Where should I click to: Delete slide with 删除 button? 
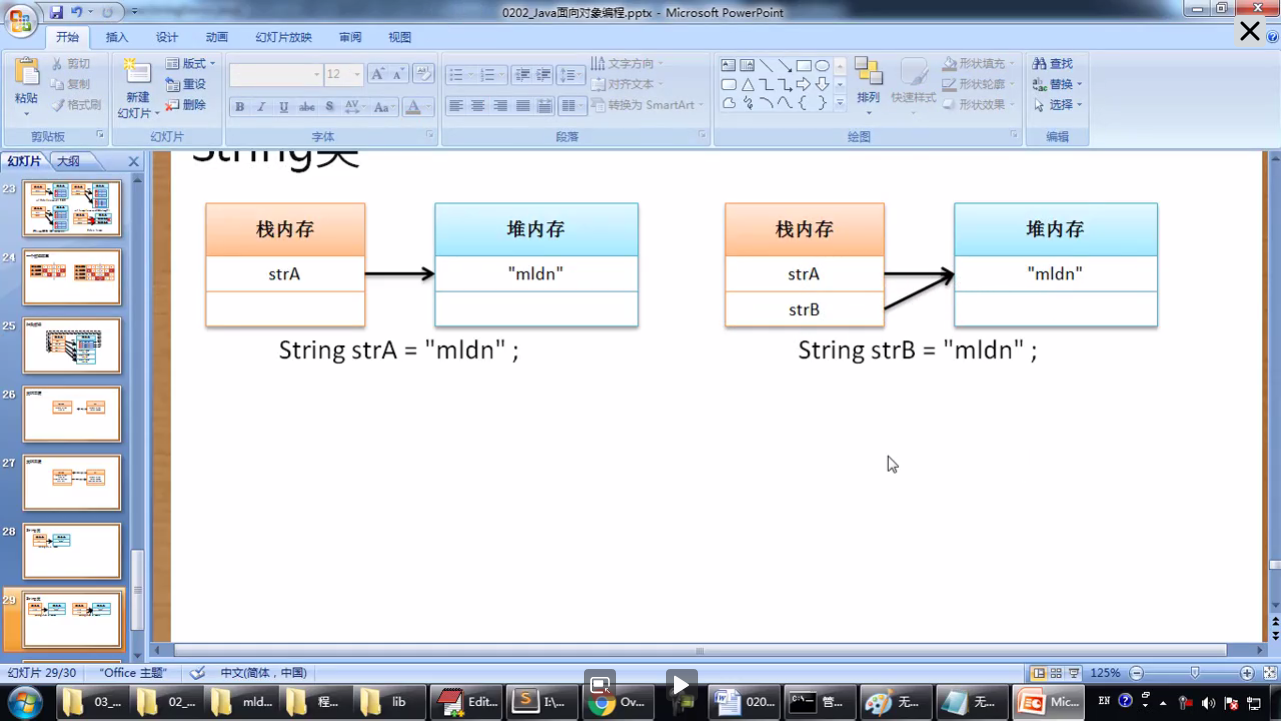[x=186, y=105]
